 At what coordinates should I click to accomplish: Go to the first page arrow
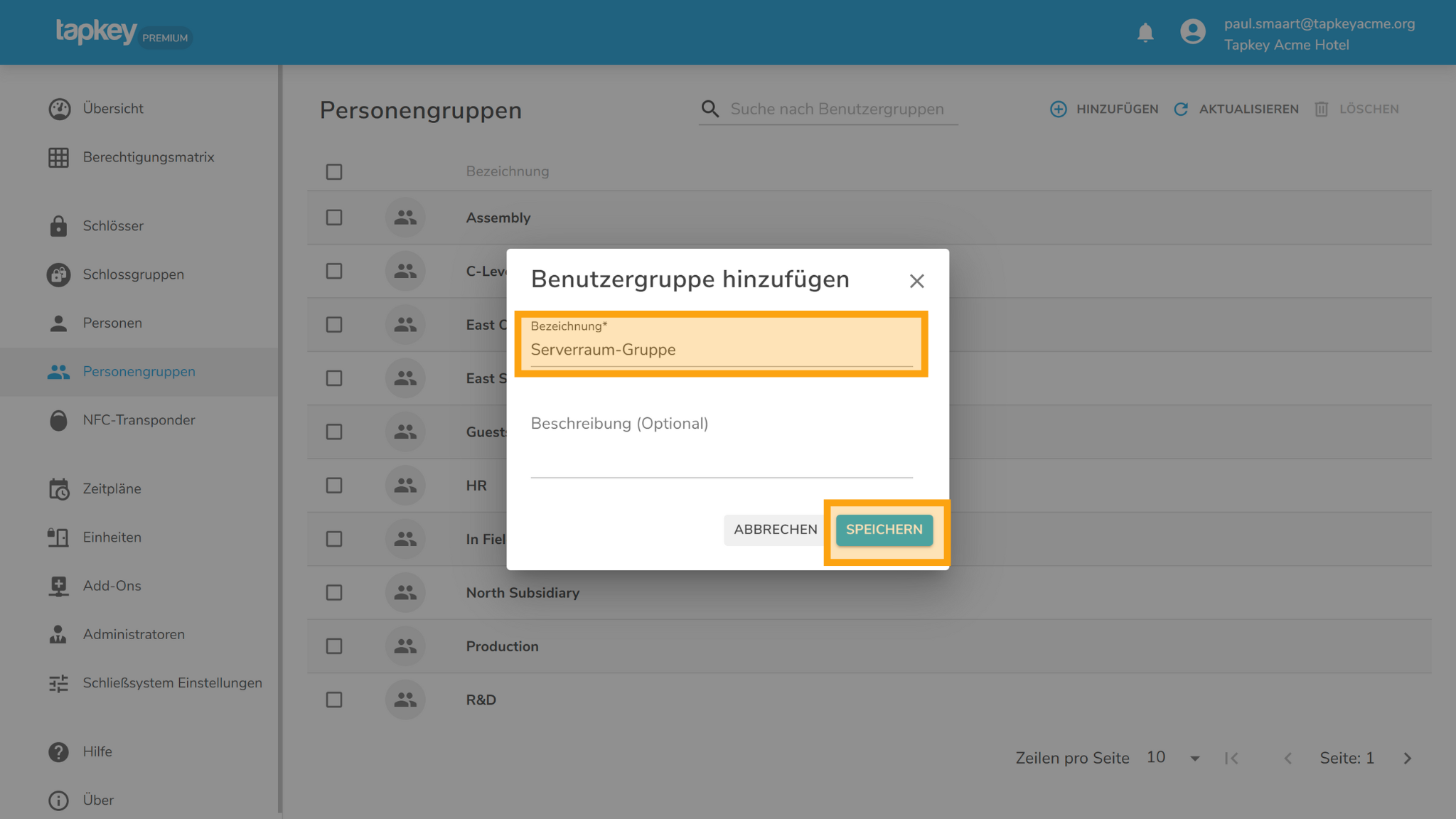(1232, 759)
